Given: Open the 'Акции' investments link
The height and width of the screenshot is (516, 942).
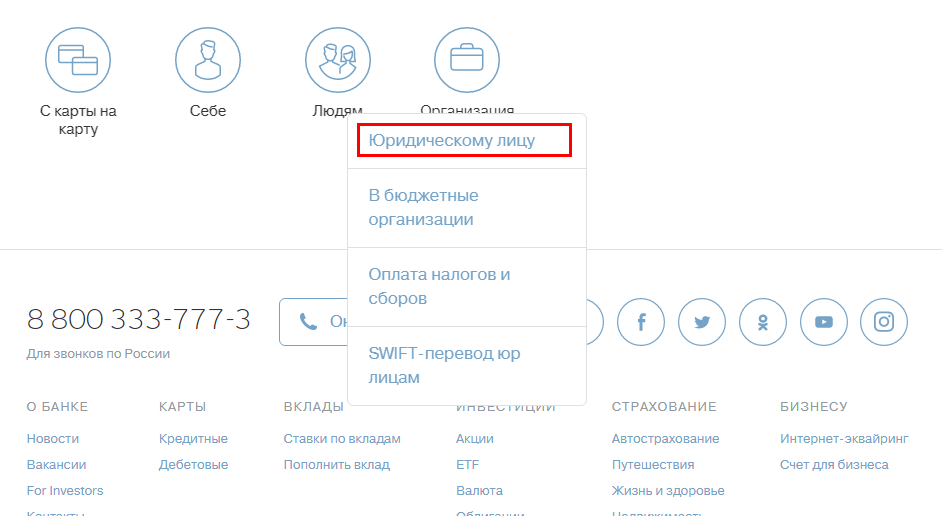Looking at the screenshot, I should [x=475, y=439].
